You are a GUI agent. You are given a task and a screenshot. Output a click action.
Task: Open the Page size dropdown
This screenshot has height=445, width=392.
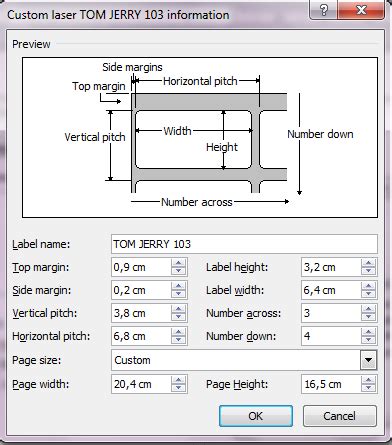368,360
